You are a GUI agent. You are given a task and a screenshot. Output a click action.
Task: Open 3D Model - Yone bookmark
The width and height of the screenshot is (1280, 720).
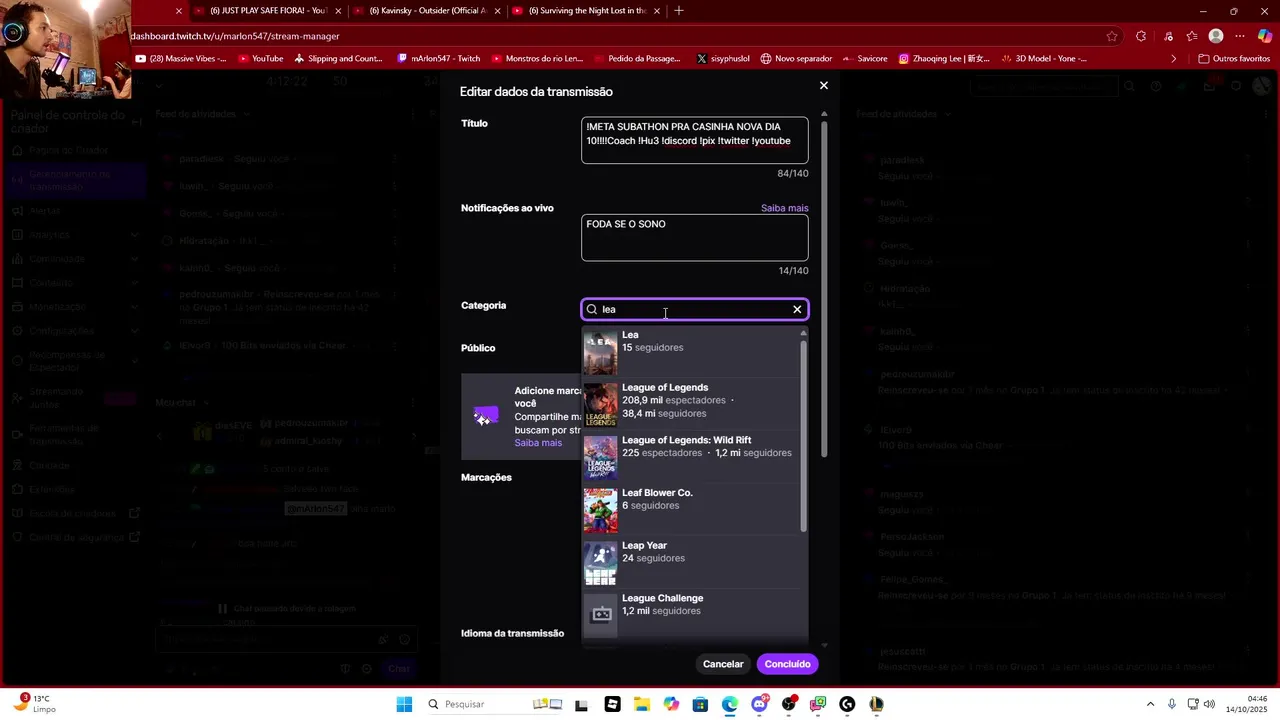(x=1043, y=59)
